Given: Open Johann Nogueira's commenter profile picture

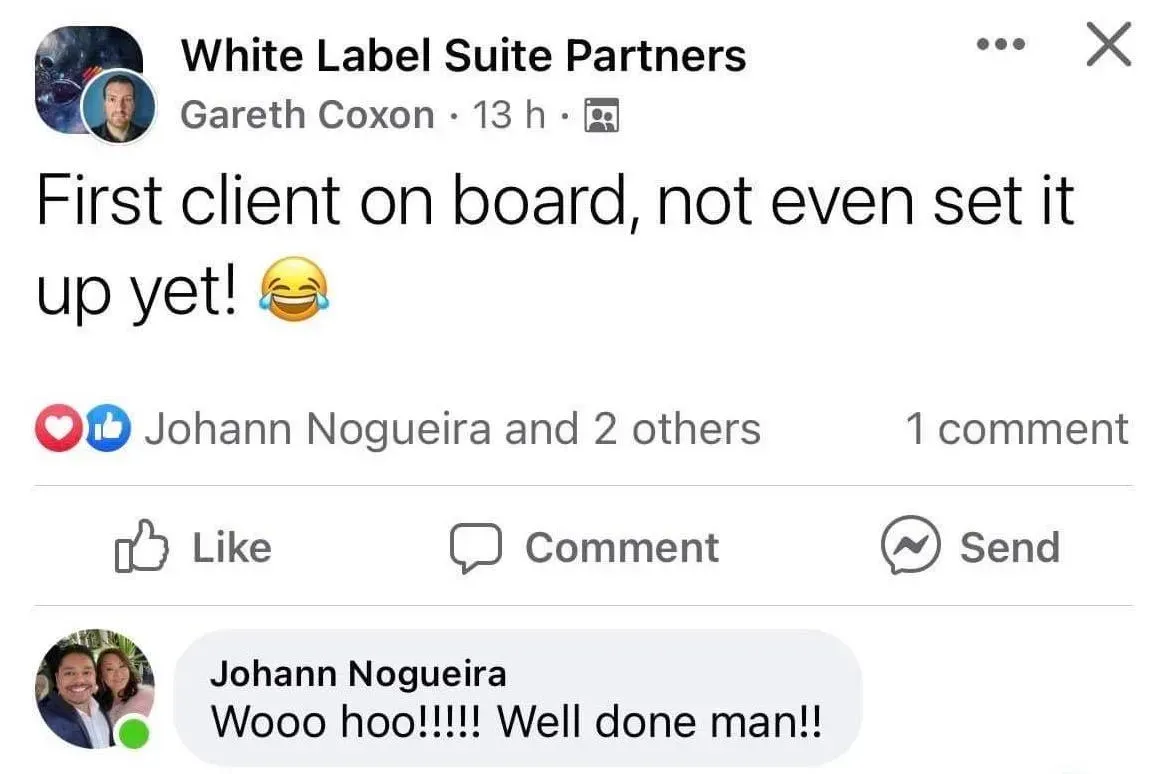Looking at the screenshot, I should (95, 689).
